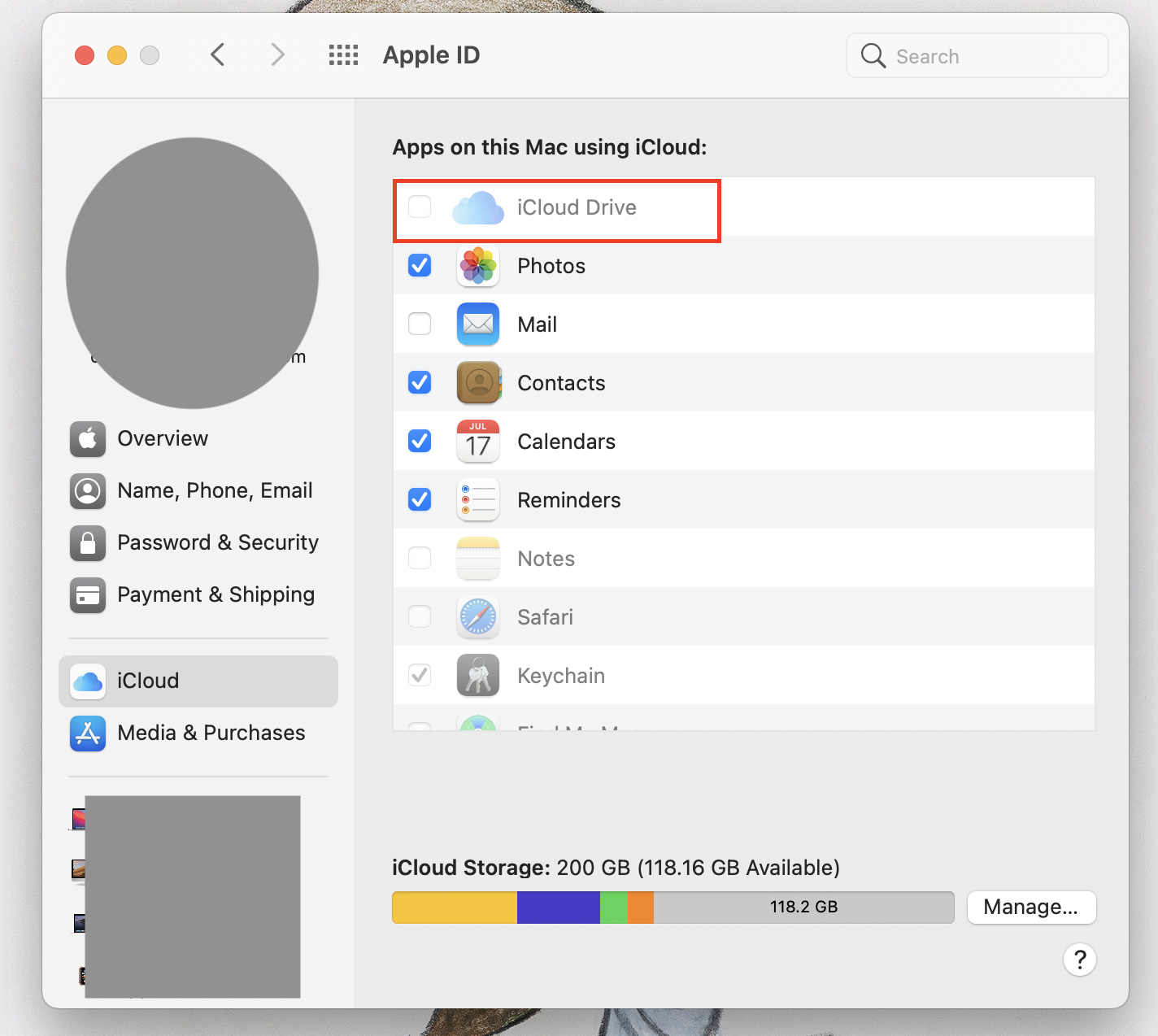Click the magnifying glass search icon

click(873, 56)
